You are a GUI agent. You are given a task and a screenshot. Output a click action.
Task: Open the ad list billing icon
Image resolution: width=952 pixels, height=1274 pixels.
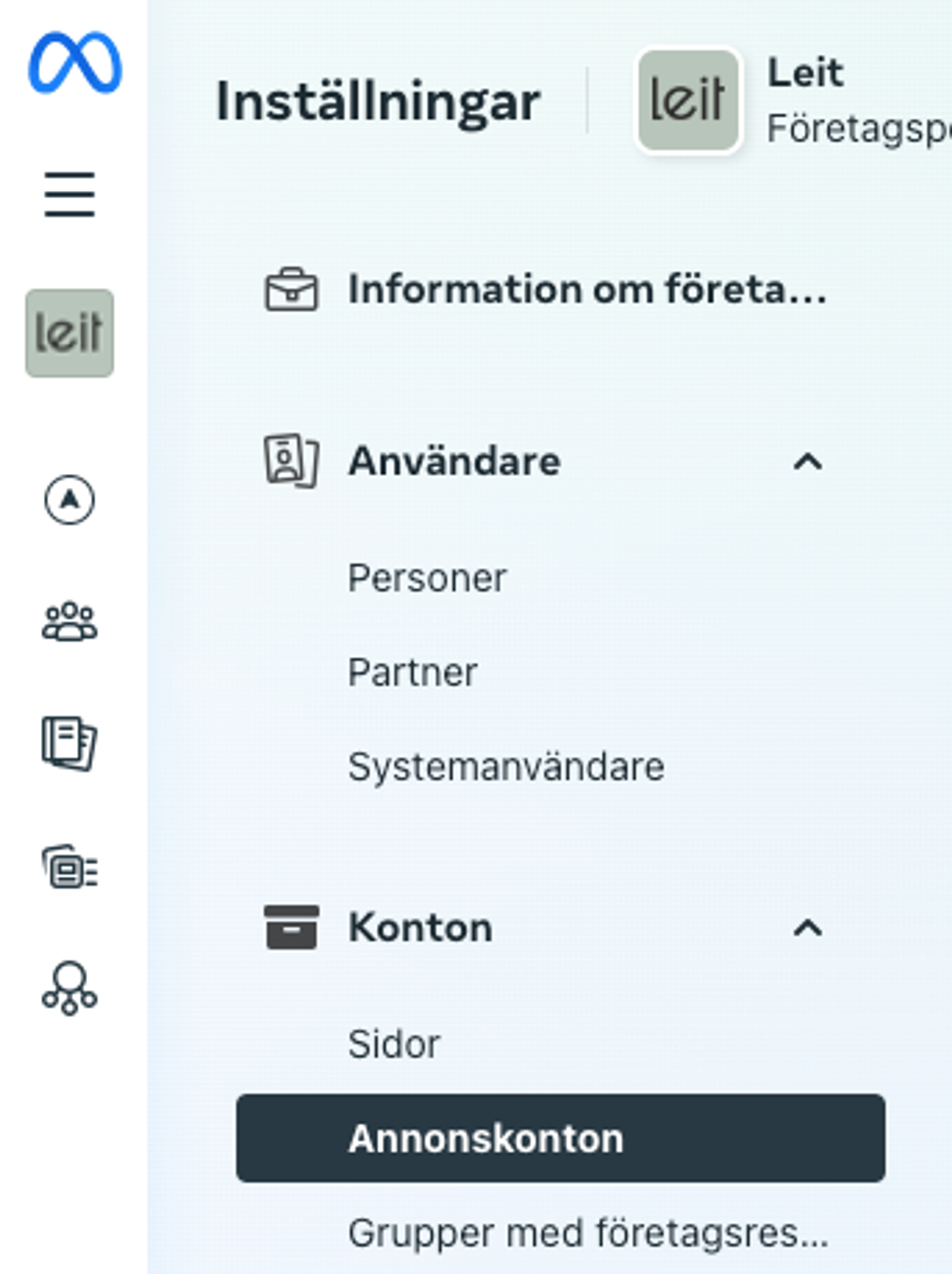click(x=69, y=867)
